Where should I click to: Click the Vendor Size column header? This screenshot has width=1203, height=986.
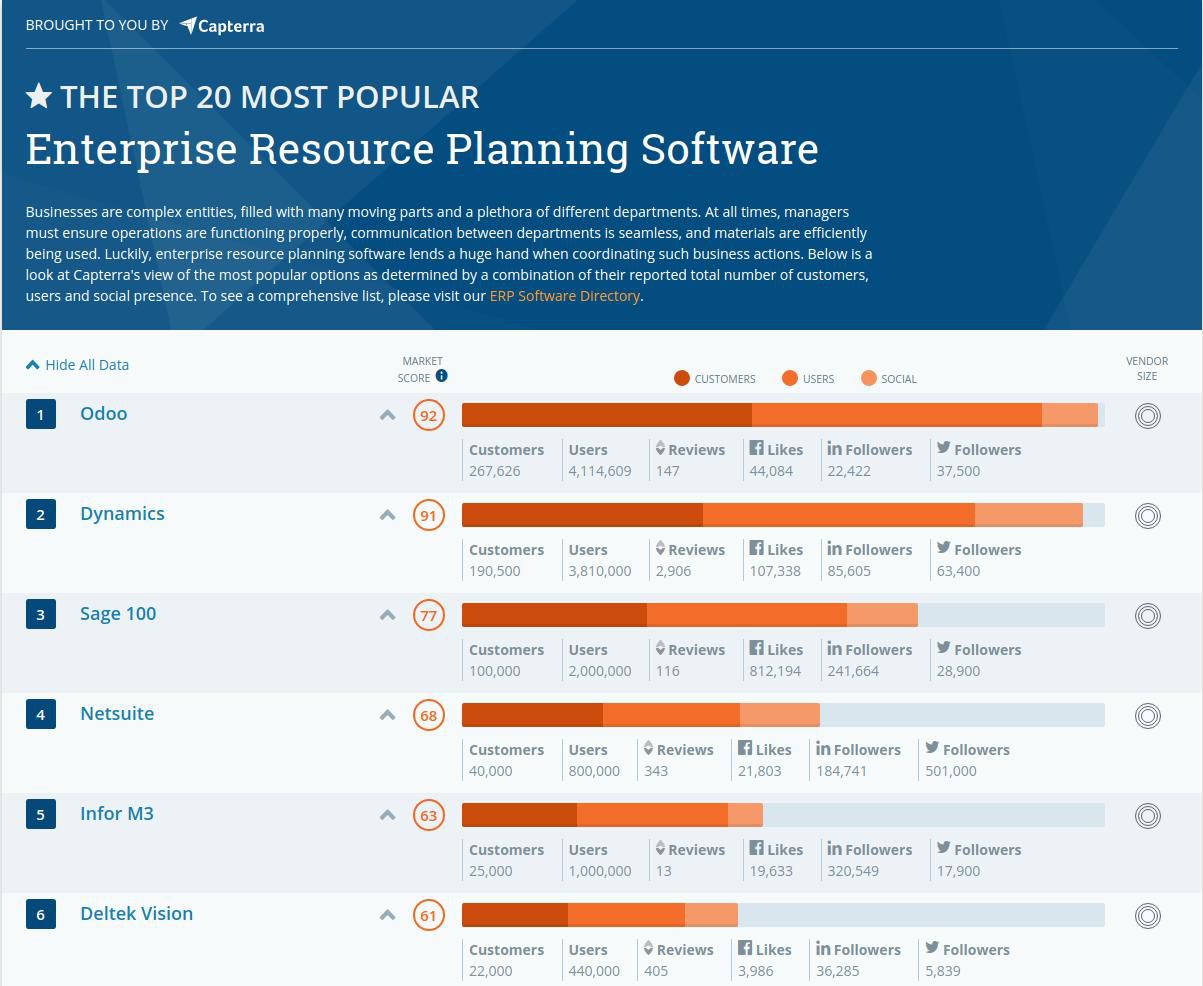(x=1147, y=369)
